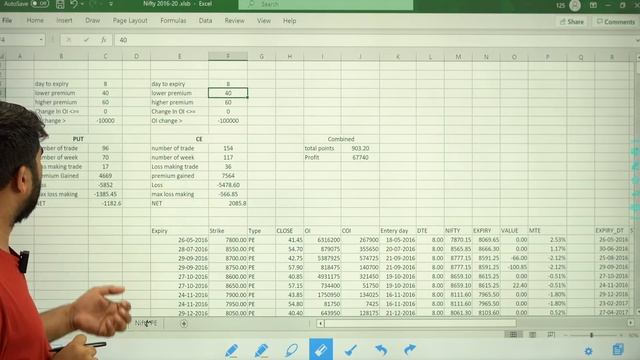The image size is (640, 360).
Task: Click zoom in plus button
Action: click(621, 335)
